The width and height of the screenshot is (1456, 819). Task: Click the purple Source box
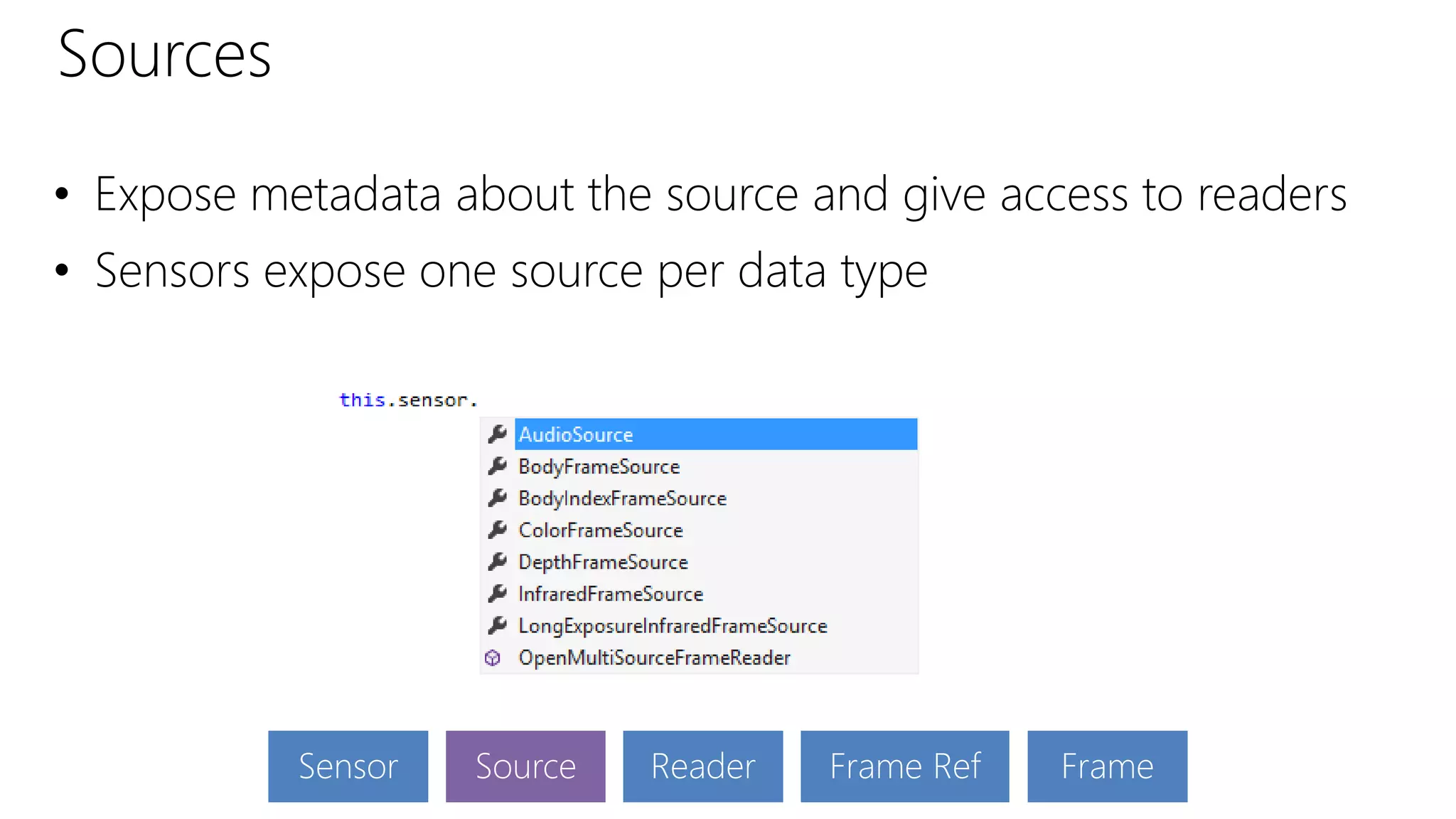(525, 766)
